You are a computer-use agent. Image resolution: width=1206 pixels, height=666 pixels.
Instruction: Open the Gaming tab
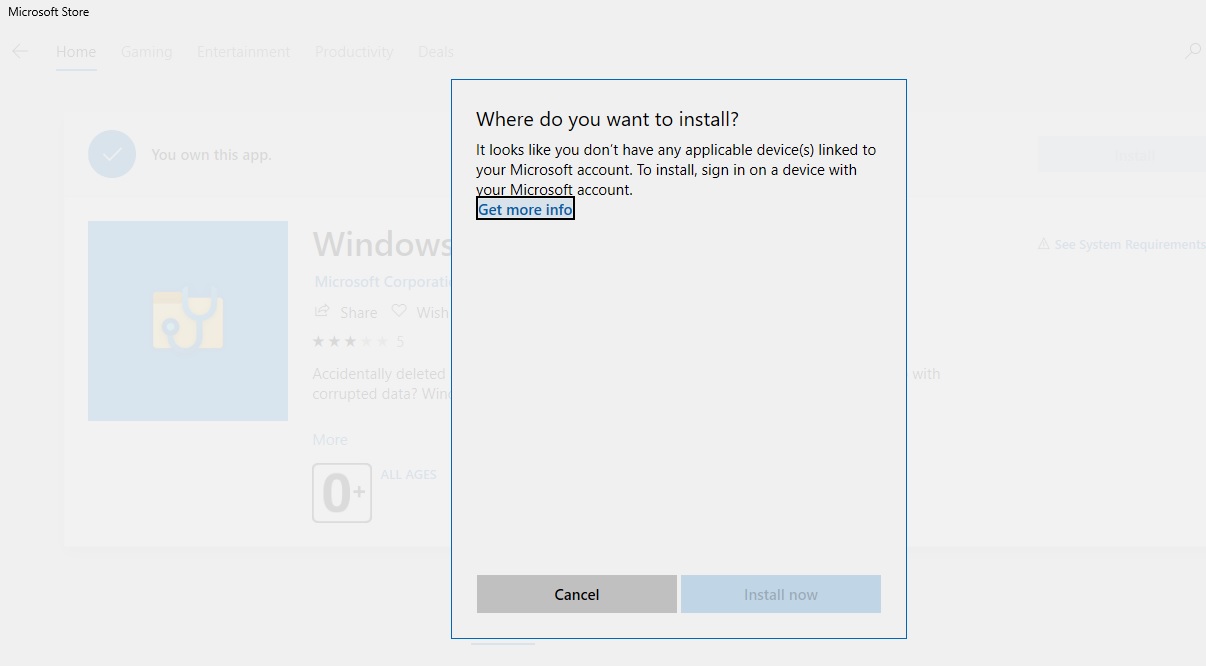pos(147,51)
